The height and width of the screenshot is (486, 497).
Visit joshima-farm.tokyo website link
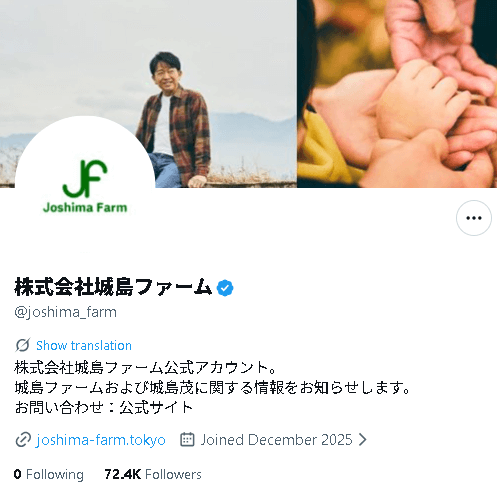(101, 440)
